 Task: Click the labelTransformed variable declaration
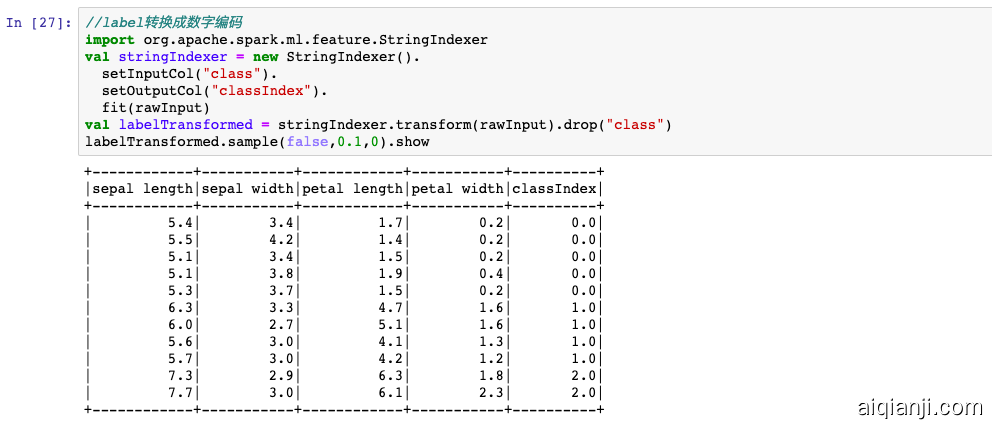[185, 125]
